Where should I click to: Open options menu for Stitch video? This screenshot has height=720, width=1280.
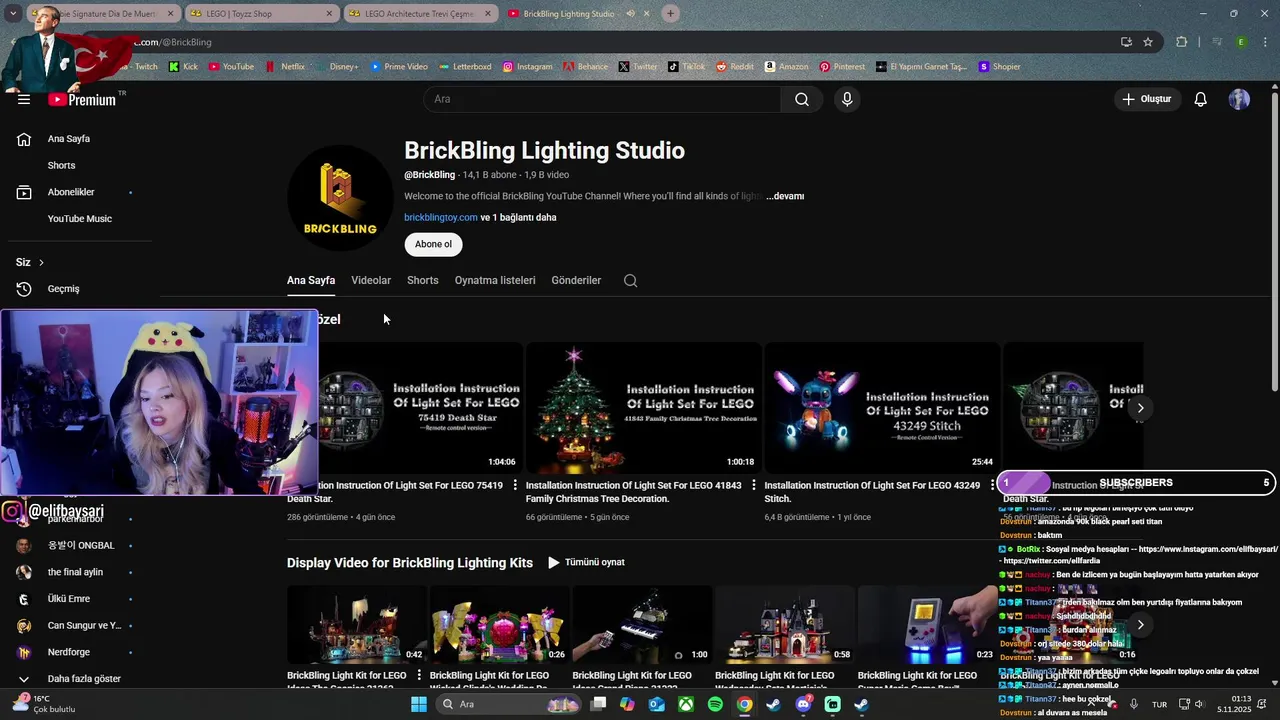click(x=991, y=485)
